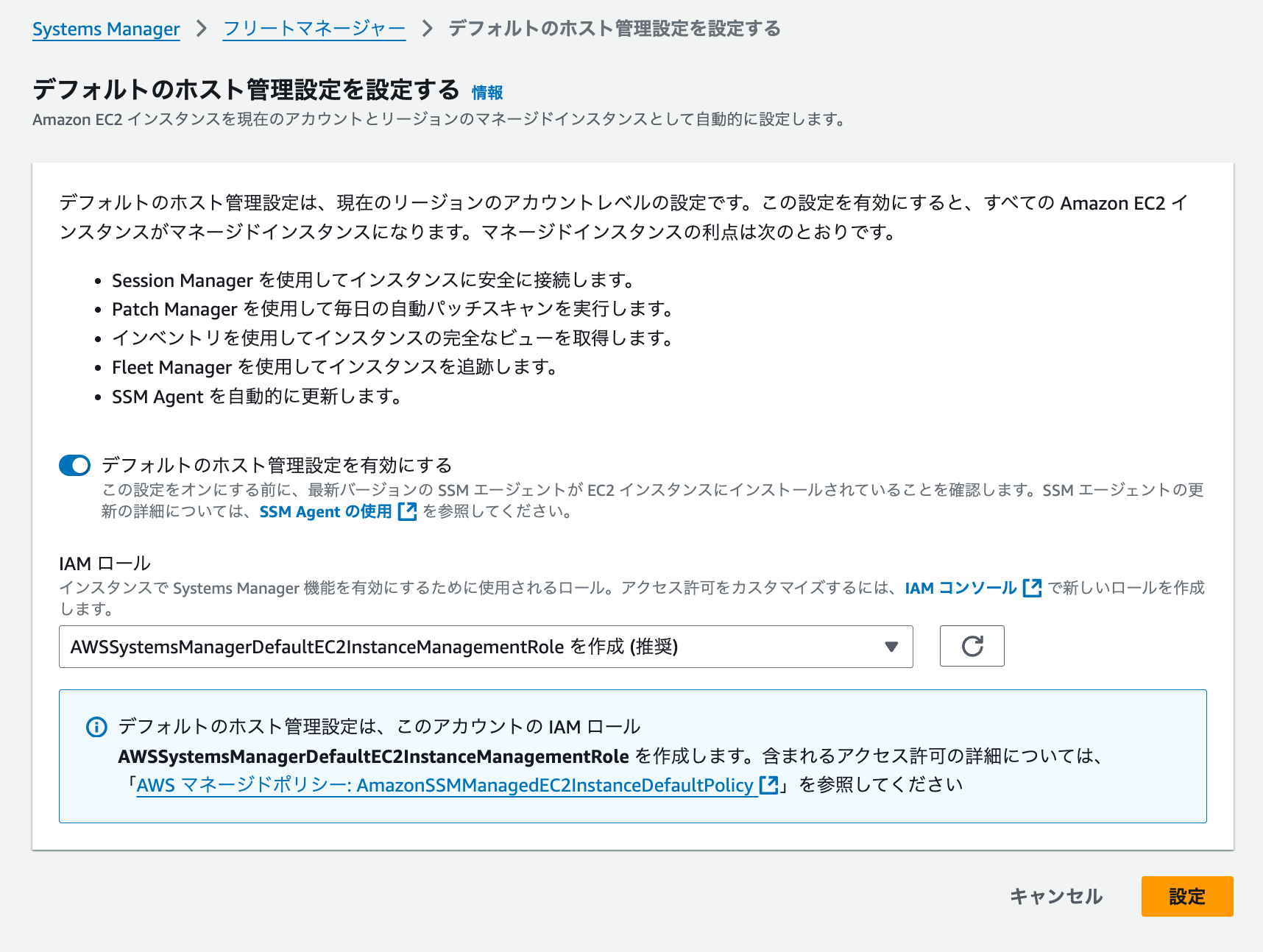Click the 'SSM Agent を自動的に更新します' bullet
The height and width of the screenshot is (952, 1263).
[x=257, y=397]
